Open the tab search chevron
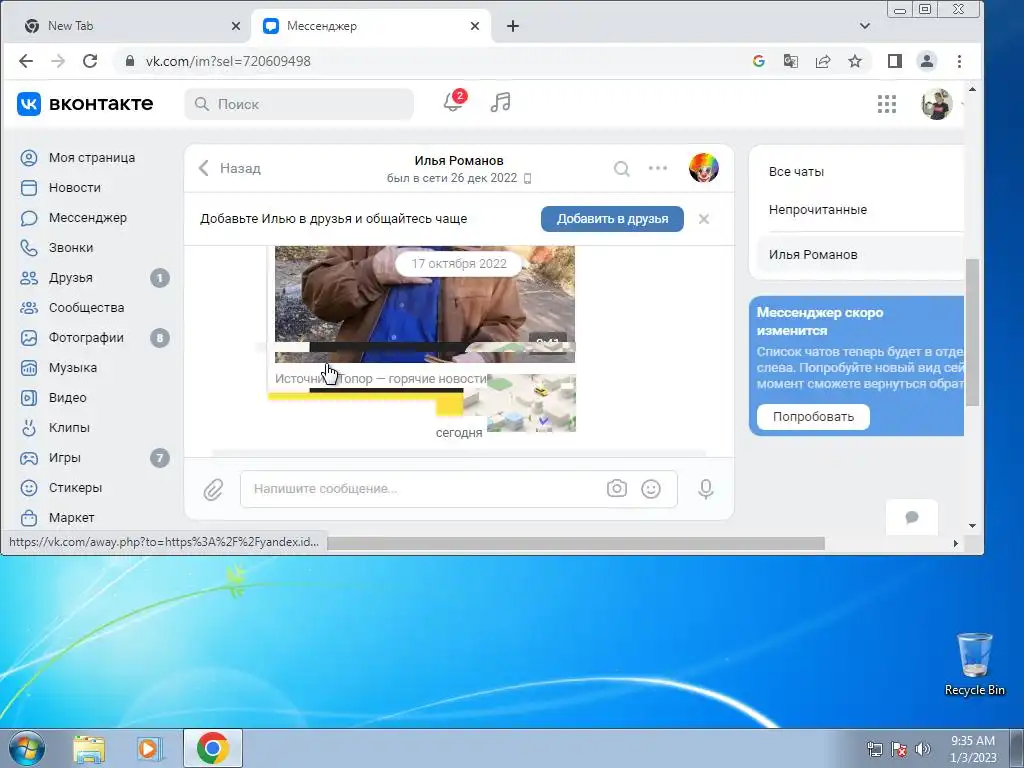1024x768 pixels. tap(865, 26)
